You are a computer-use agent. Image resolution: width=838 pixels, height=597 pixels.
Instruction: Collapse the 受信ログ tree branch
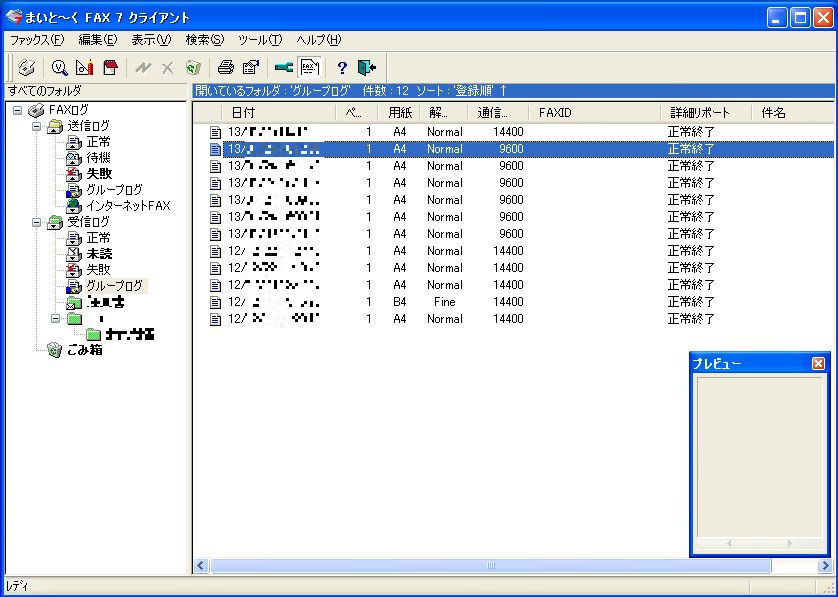(36, 222)
